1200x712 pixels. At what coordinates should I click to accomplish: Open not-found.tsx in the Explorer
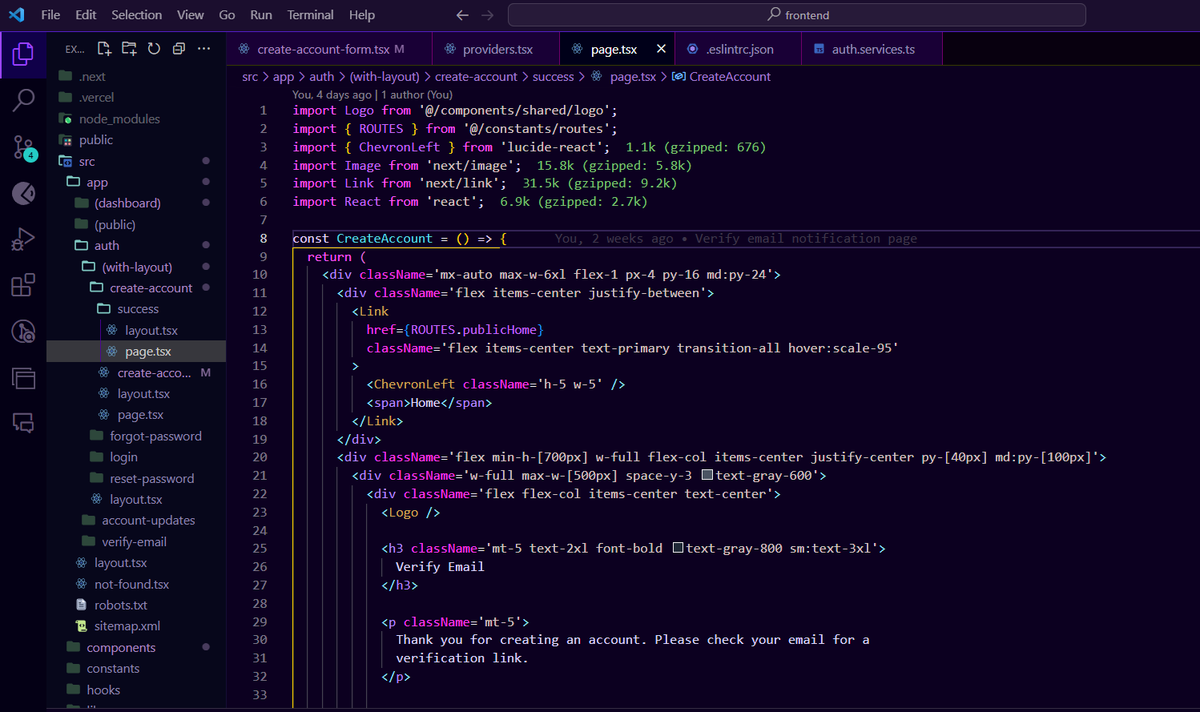[136, 584]
